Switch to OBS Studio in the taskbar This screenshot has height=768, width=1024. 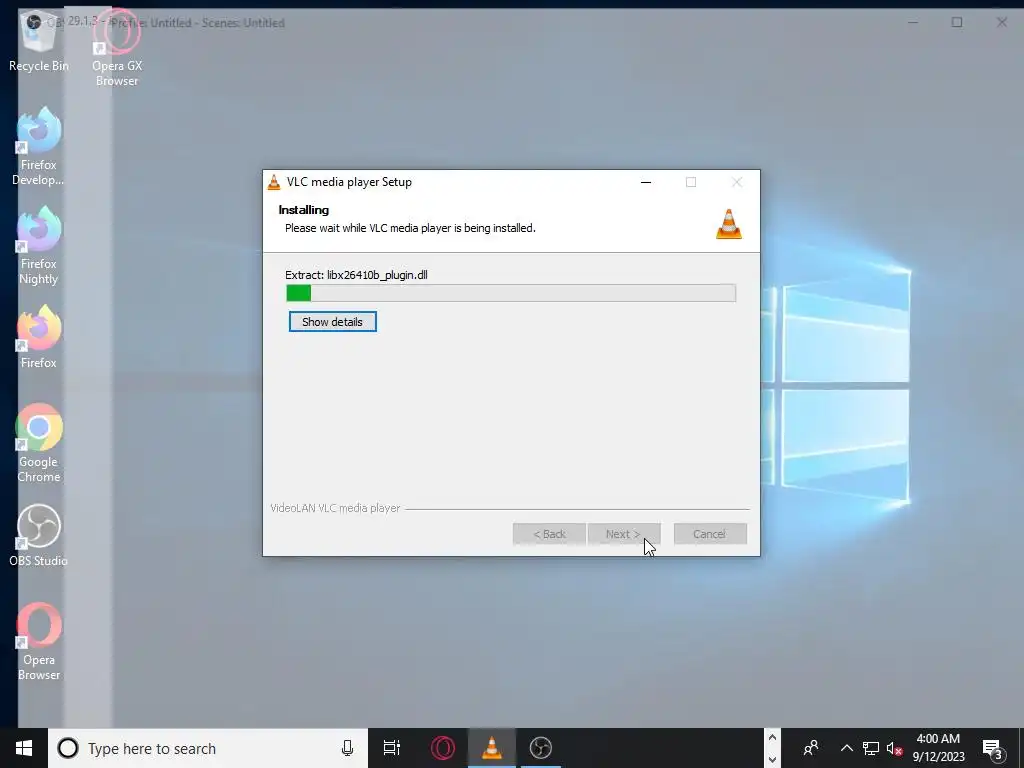click(541, 748)
